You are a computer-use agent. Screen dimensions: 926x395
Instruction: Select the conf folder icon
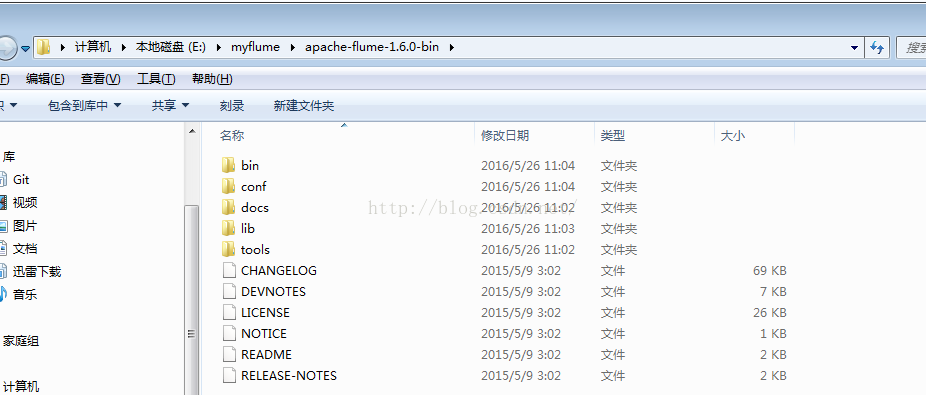pos(229,187)
